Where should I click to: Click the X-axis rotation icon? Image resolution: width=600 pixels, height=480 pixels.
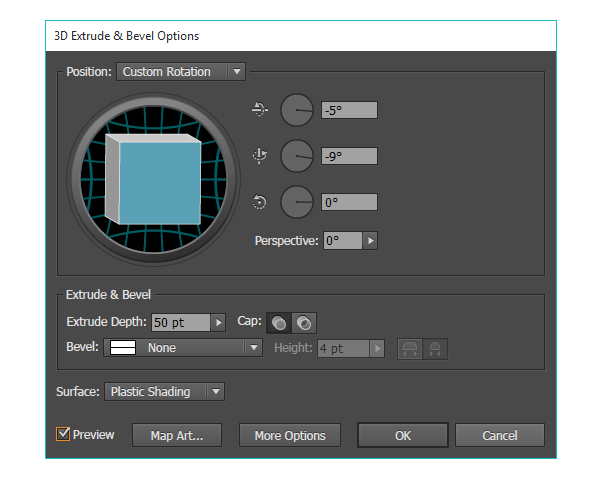260,110
